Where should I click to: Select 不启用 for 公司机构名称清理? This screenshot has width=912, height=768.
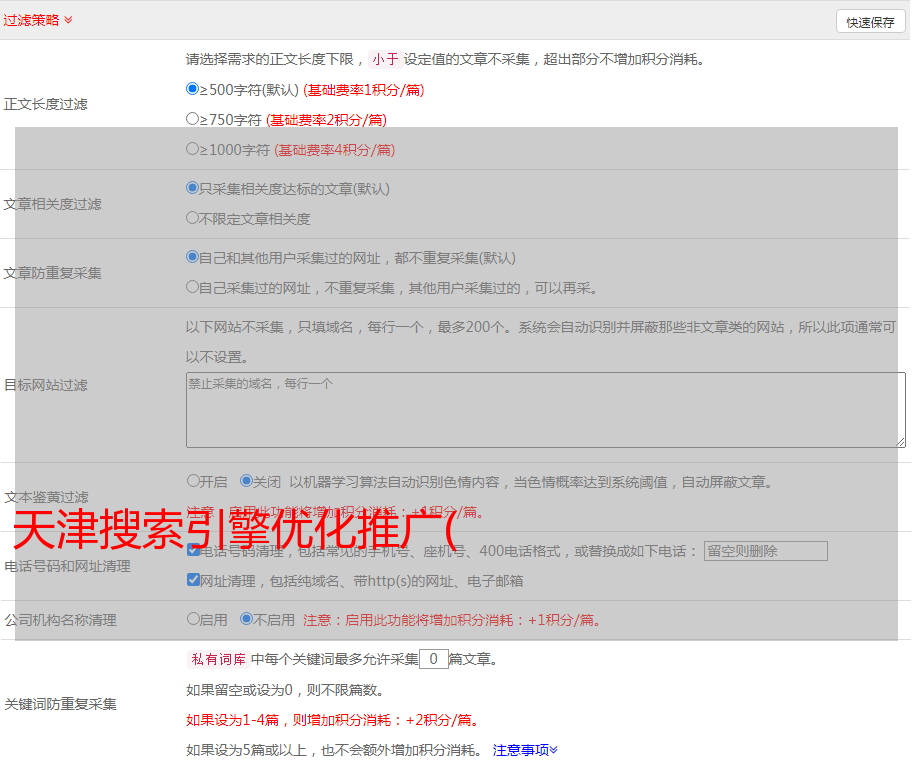click(246, 619)
